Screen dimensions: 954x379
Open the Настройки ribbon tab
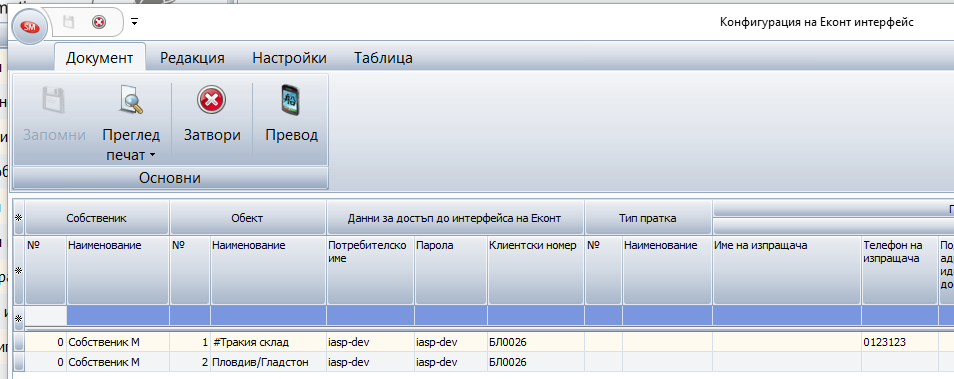click(x=290, y=58)
